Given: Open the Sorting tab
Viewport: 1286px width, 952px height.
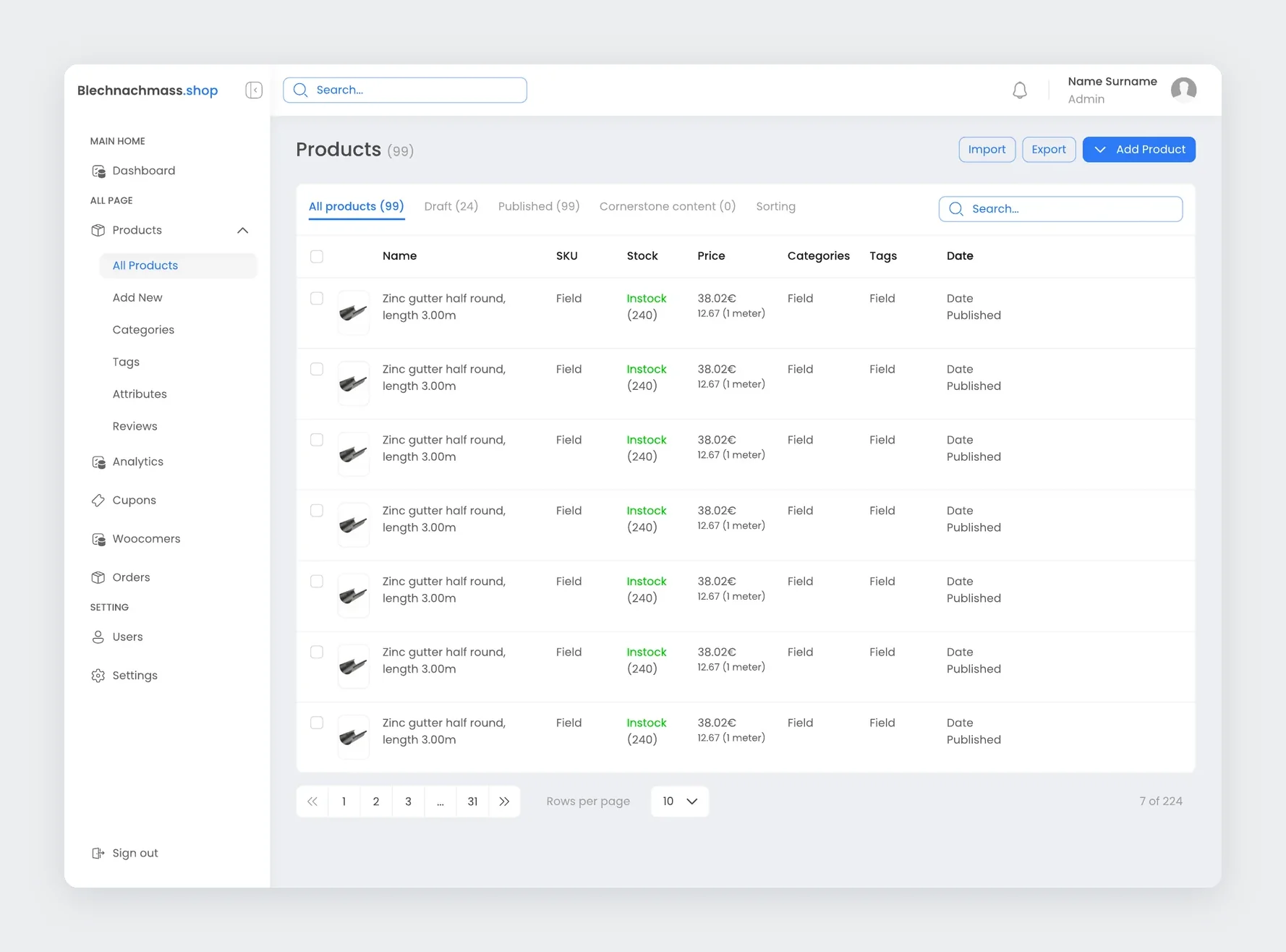Looking at the screenshot, I should [x=775, y=206].
